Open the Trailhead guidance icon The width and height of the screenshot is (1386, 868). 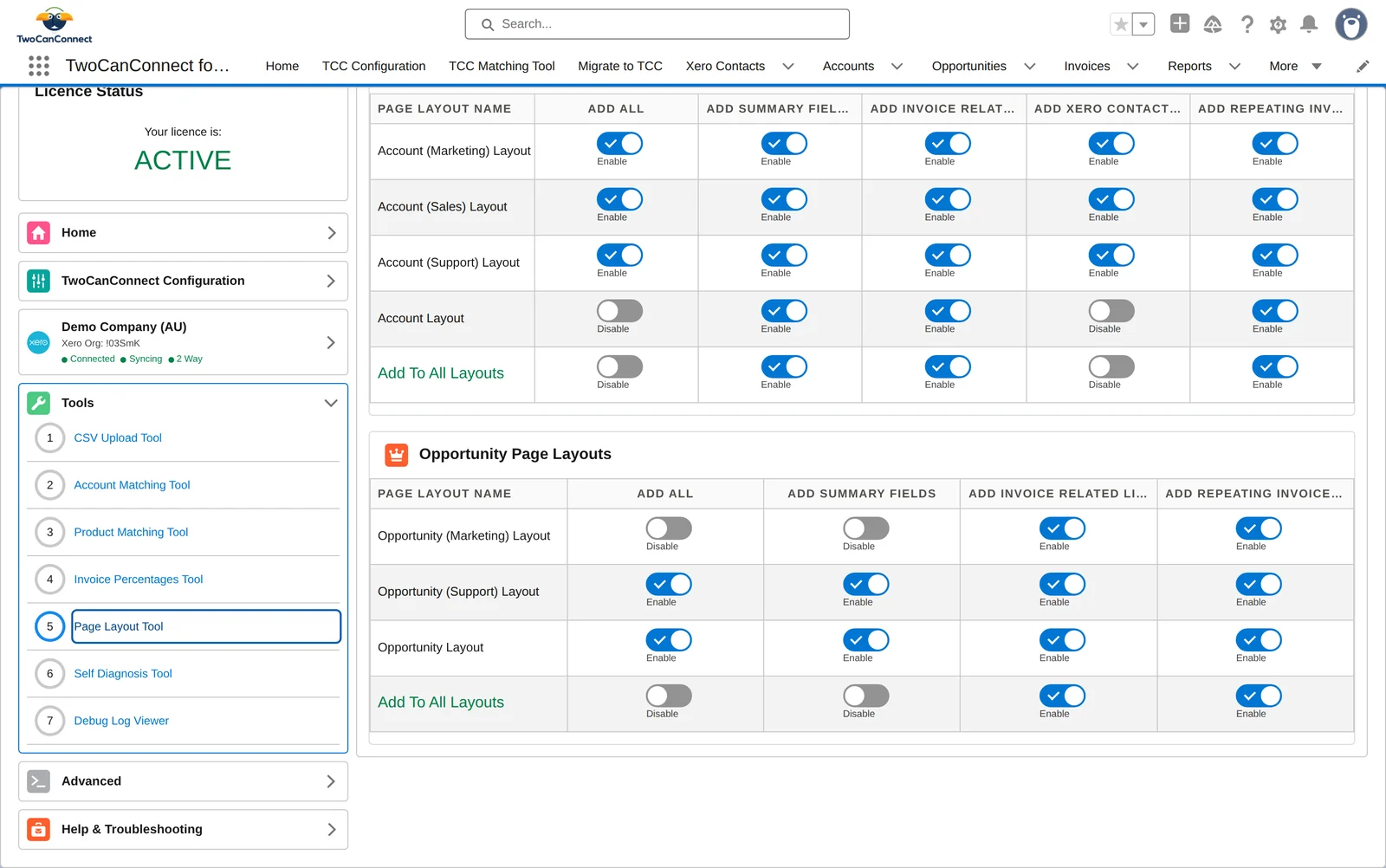tap(1213, 24)
